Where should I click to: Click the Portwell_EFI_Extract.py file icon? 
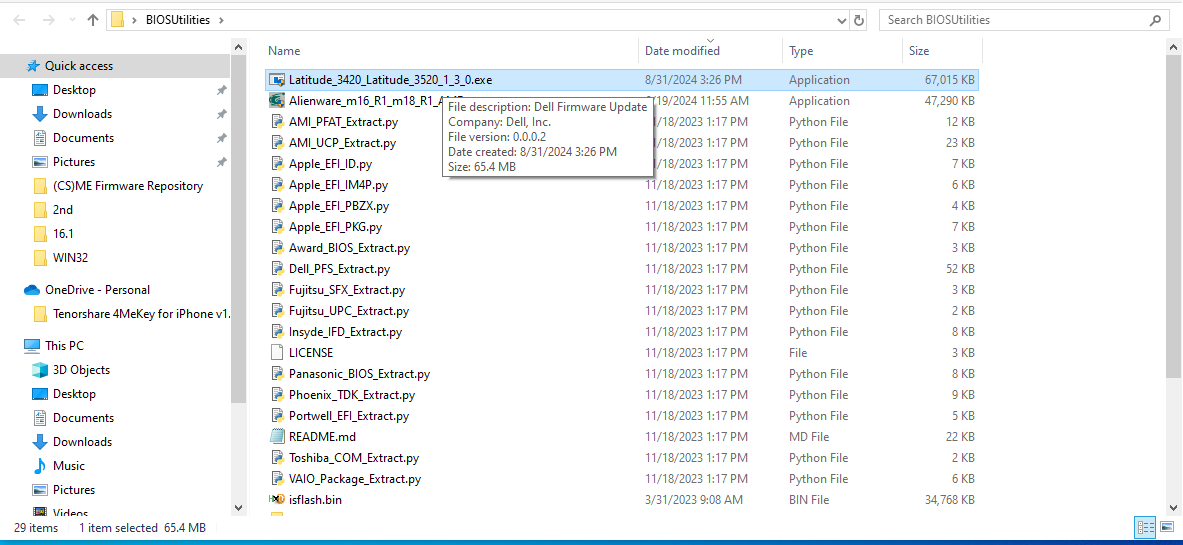(277, 416)
